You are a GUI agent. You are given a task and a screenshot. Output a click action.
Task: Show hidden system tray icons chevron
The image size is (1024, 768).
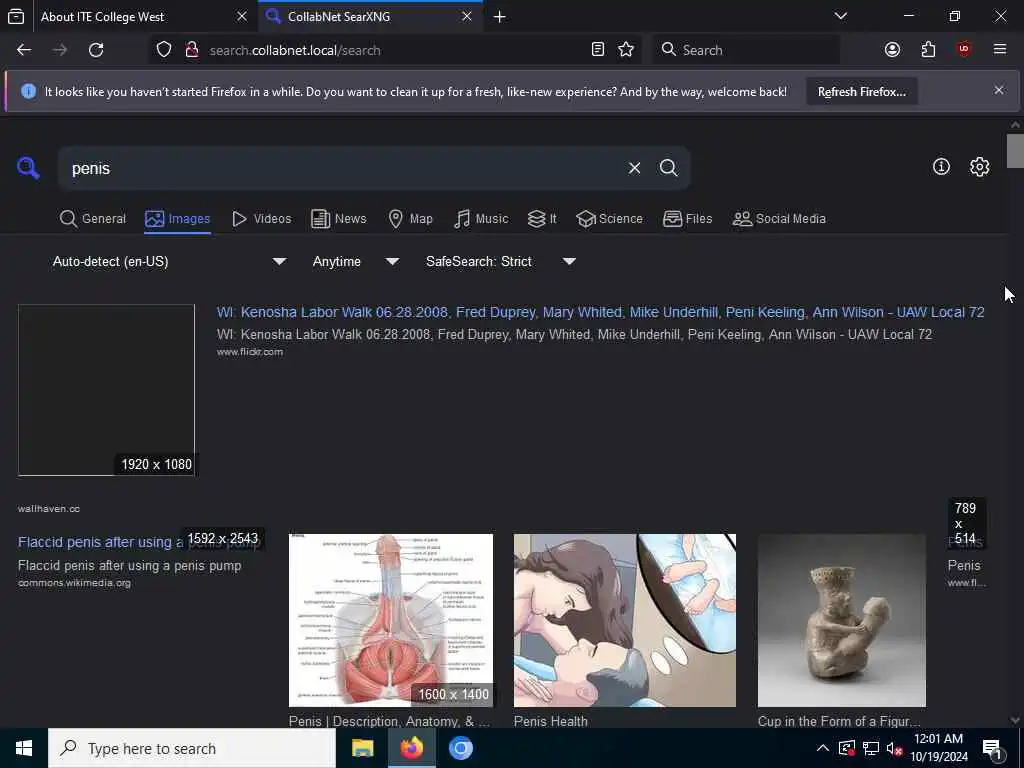point(823,748)
